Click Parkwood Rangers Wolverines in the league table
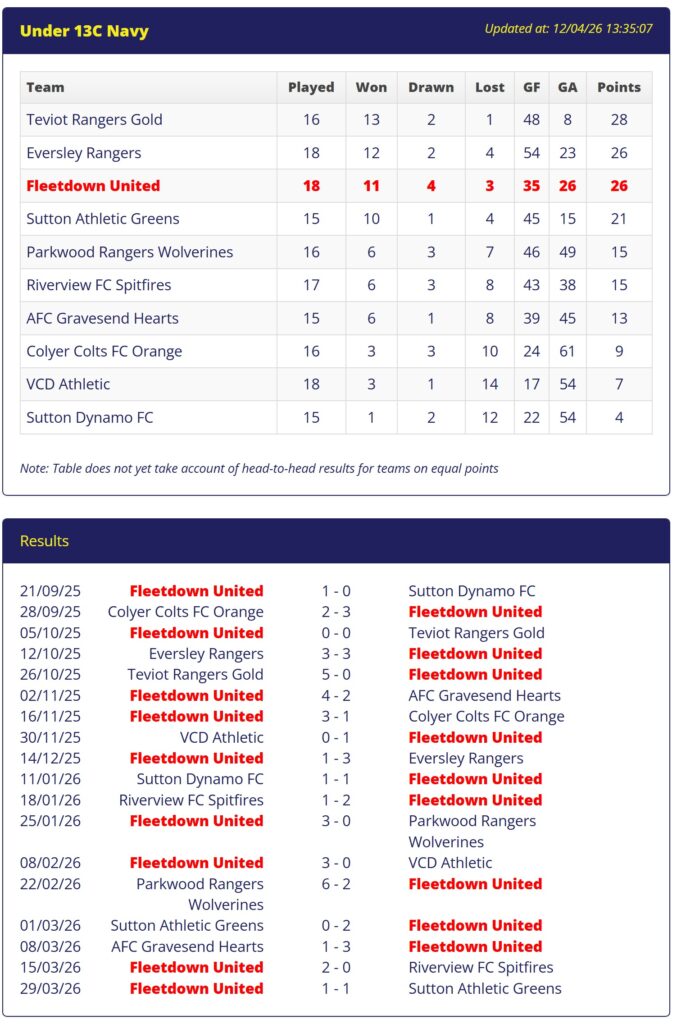Image resolution: width=677 pixels, height=1024 pixels. [x=130, y=252]
